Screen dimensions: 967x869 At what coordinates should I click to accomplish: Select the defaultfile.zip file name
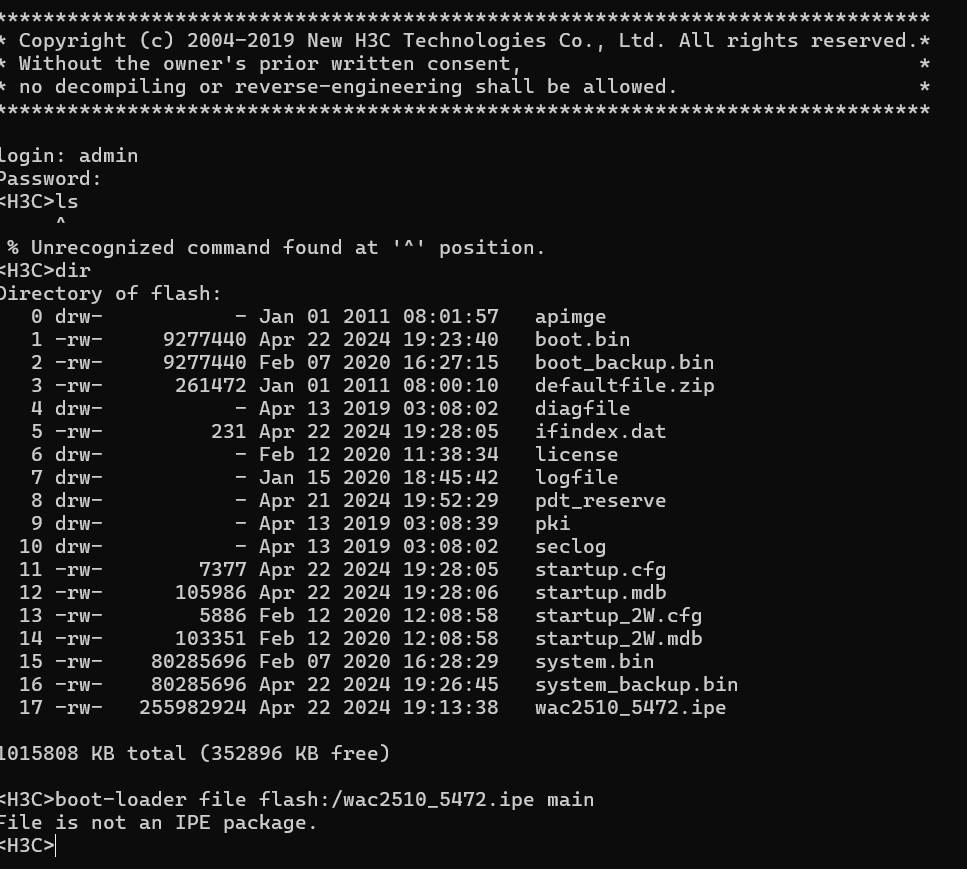coord(624,385)
